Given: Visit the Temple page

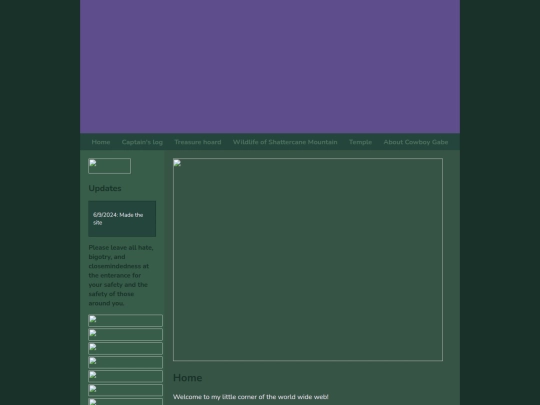Looking at the screenshot, I should coord(360,142).
